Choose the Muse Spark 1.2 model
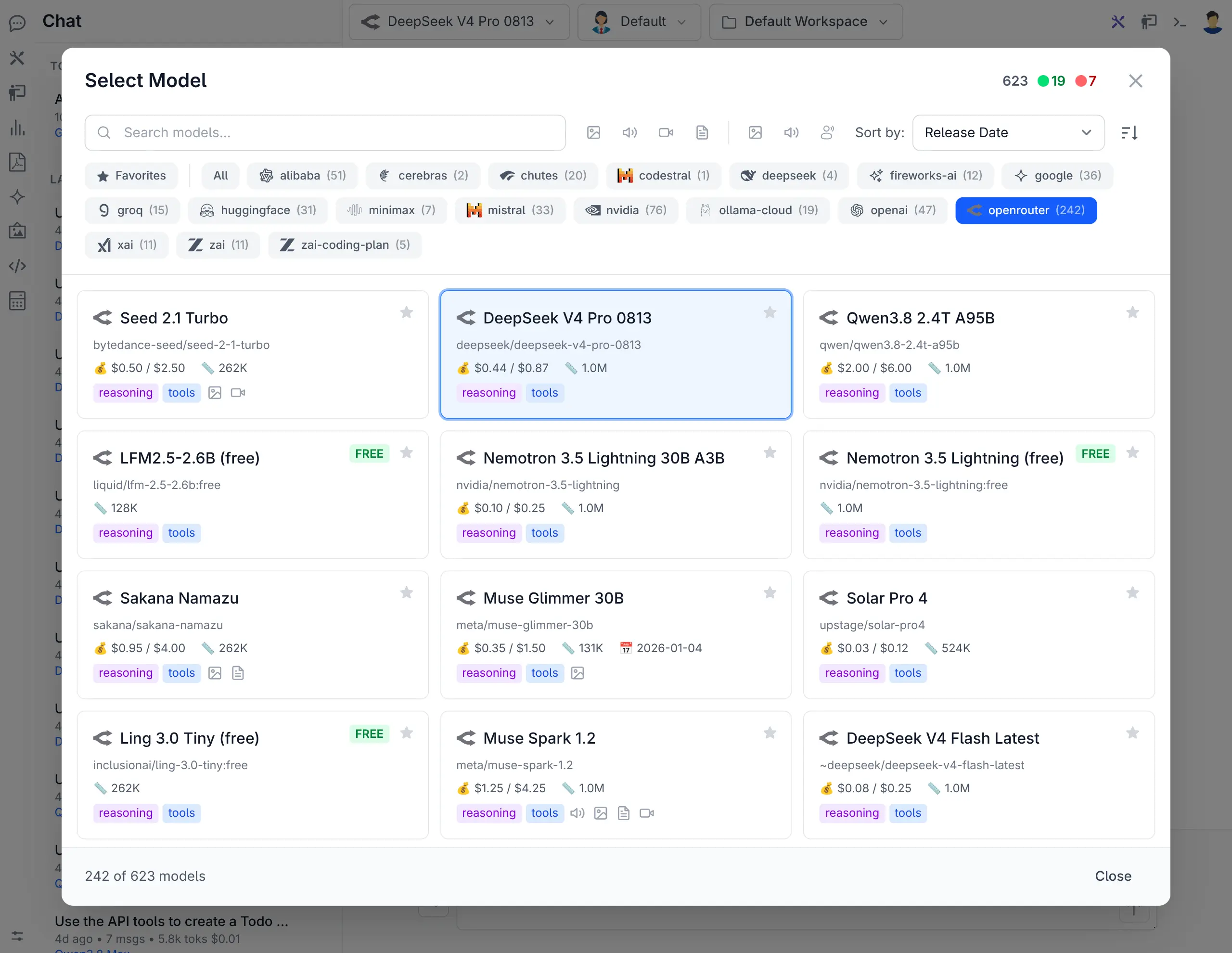The width and height of the screenshot is (1232, 953). [616, 775]
